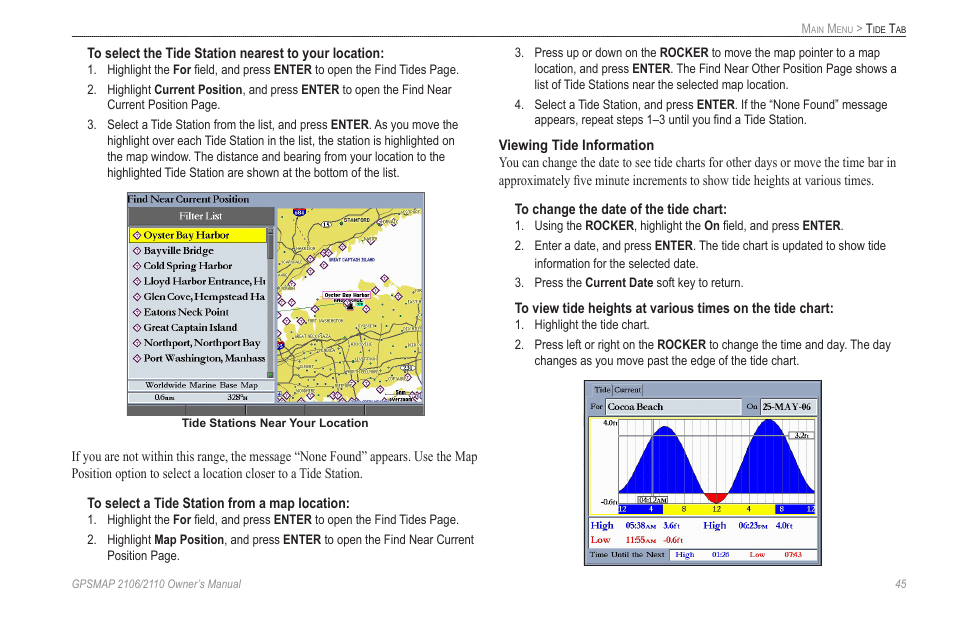Click GPSMAP 2106/2110 Owner's Manual footer
954x621 pixels.
pos(156,584)
